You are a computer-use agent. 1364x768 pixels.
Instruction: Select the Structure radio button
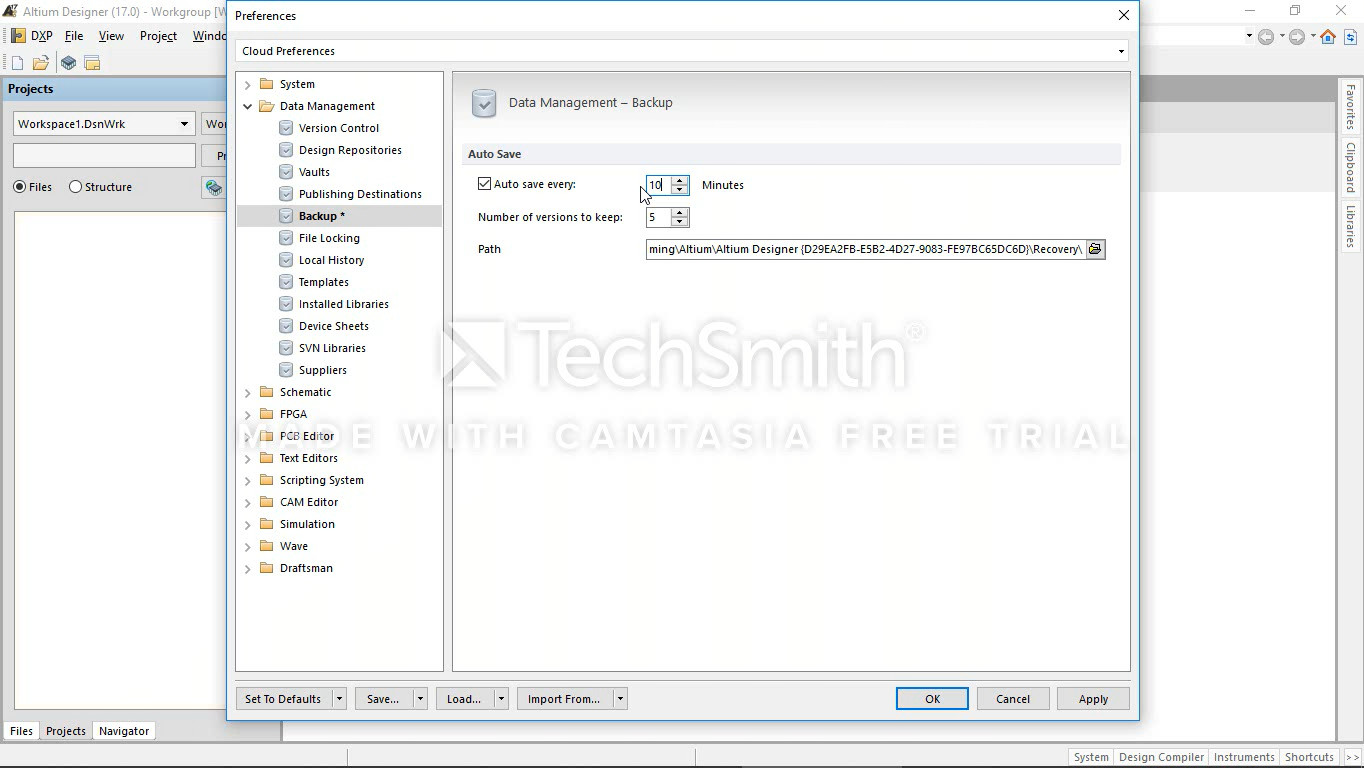(x=76, y=187)
